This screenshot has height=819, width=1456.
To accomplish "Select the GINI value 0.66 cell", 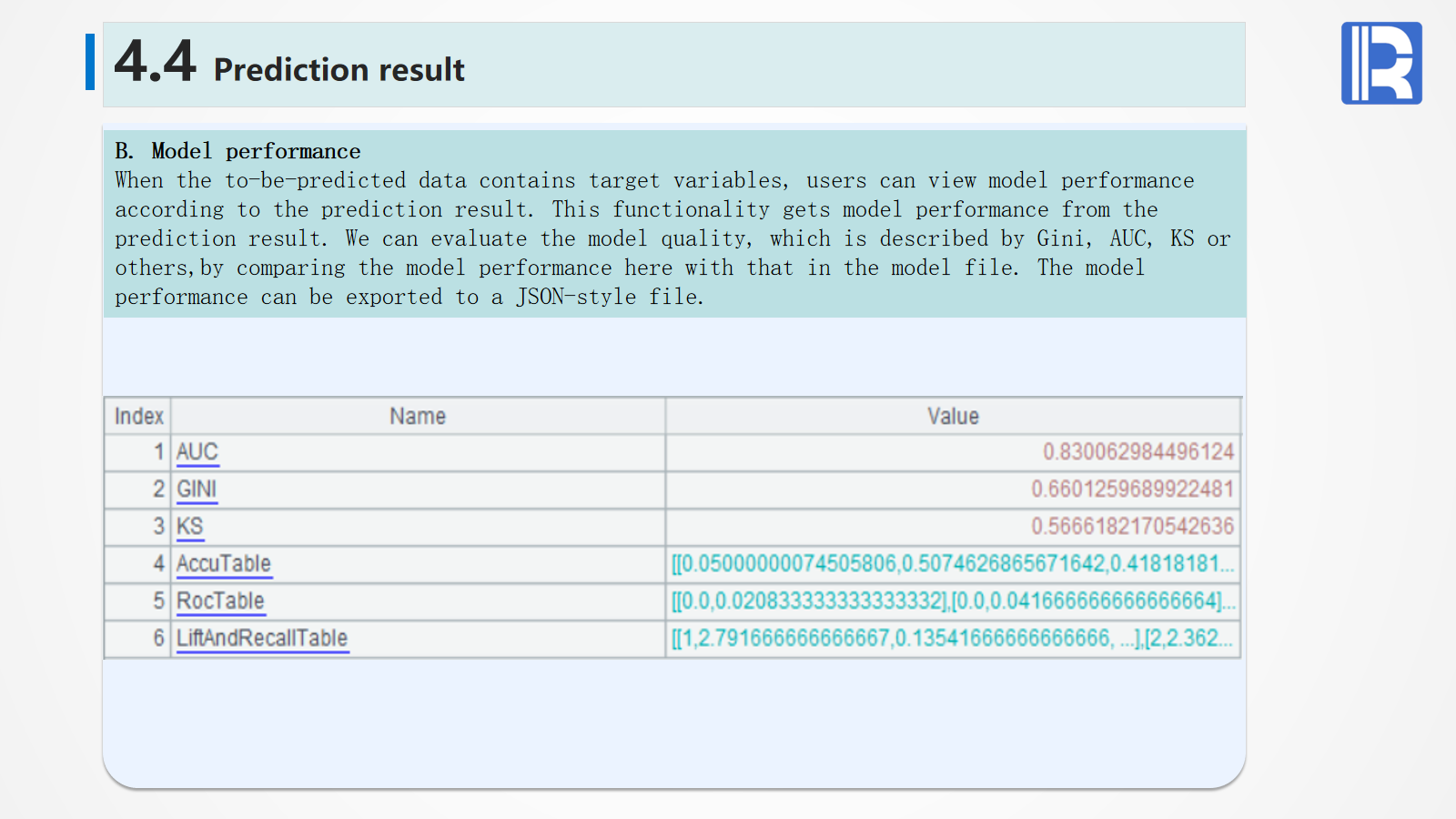I will pyautogui.click(x=1132, y=490).
